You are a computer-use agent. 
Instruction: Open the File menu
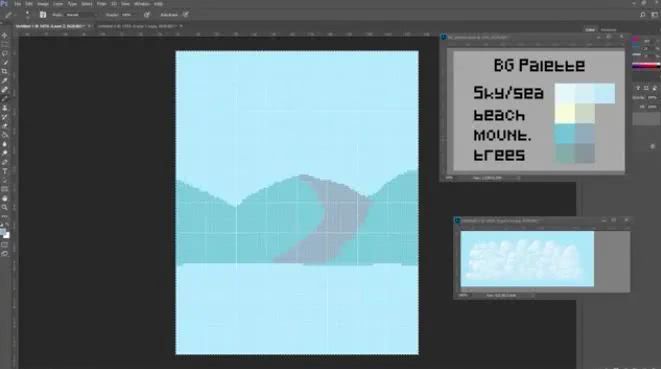click(18, 4)
